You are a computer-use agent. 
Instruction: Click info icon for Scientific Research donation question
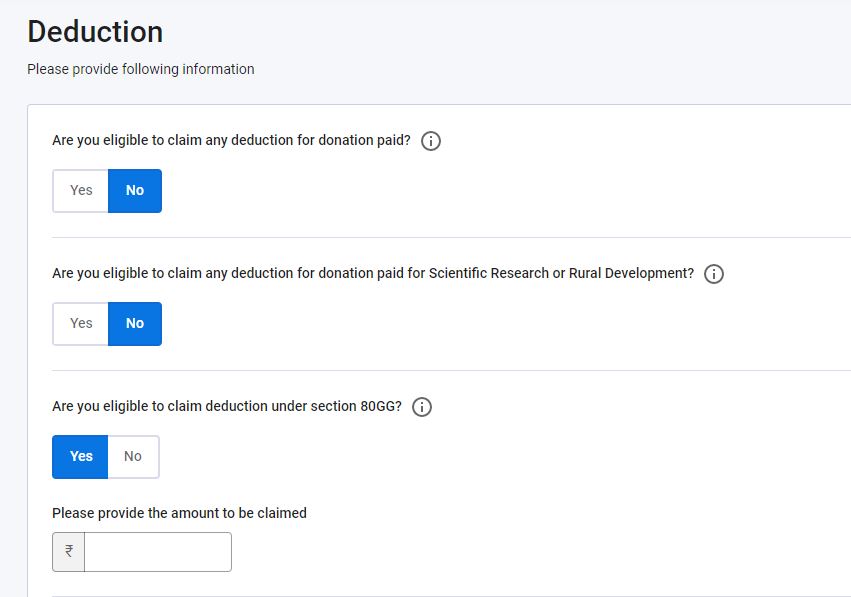click(x=714, y=274)
